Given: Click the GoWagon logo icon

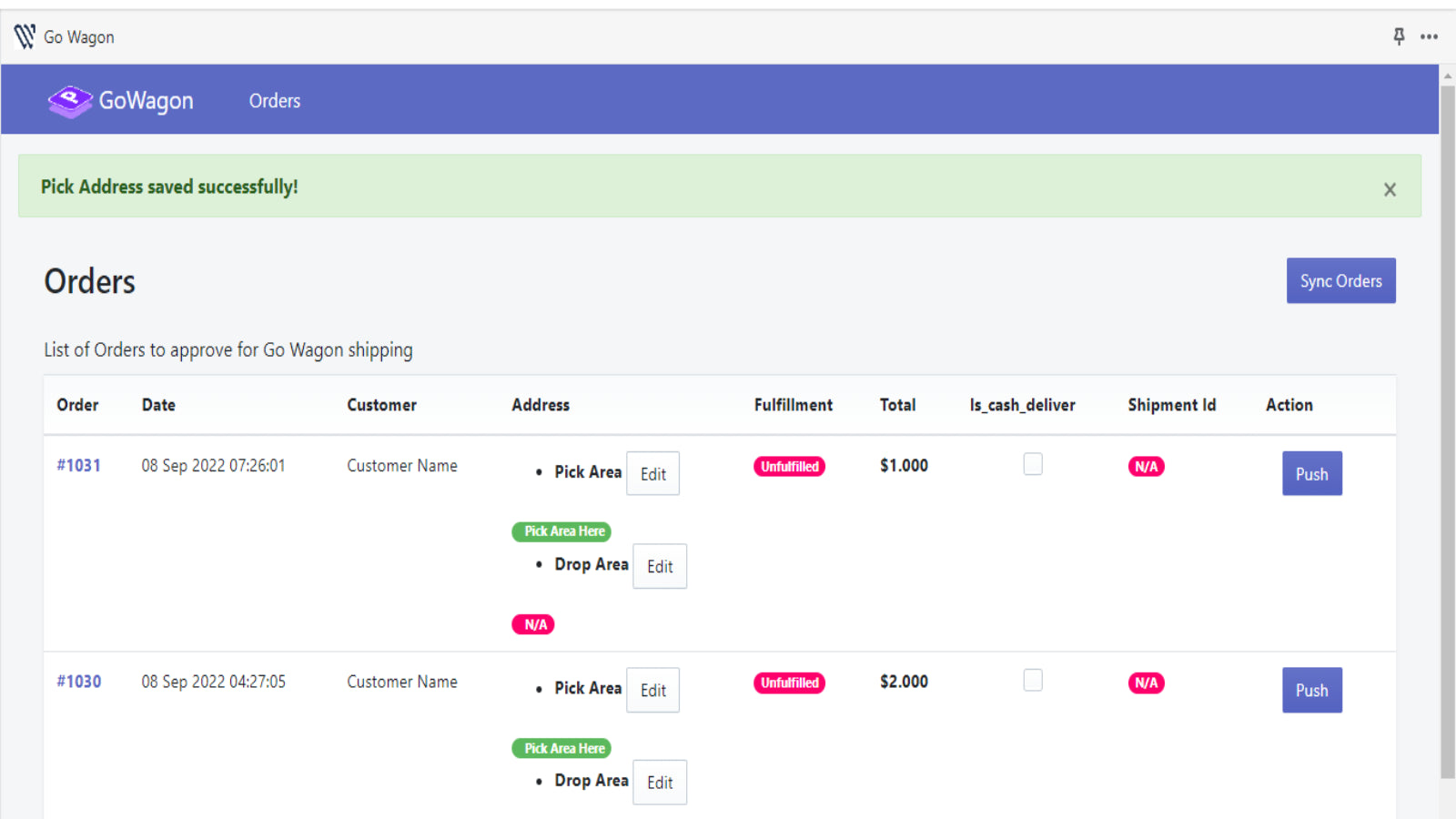Looking at the screenshot, I should click(70, 101).
